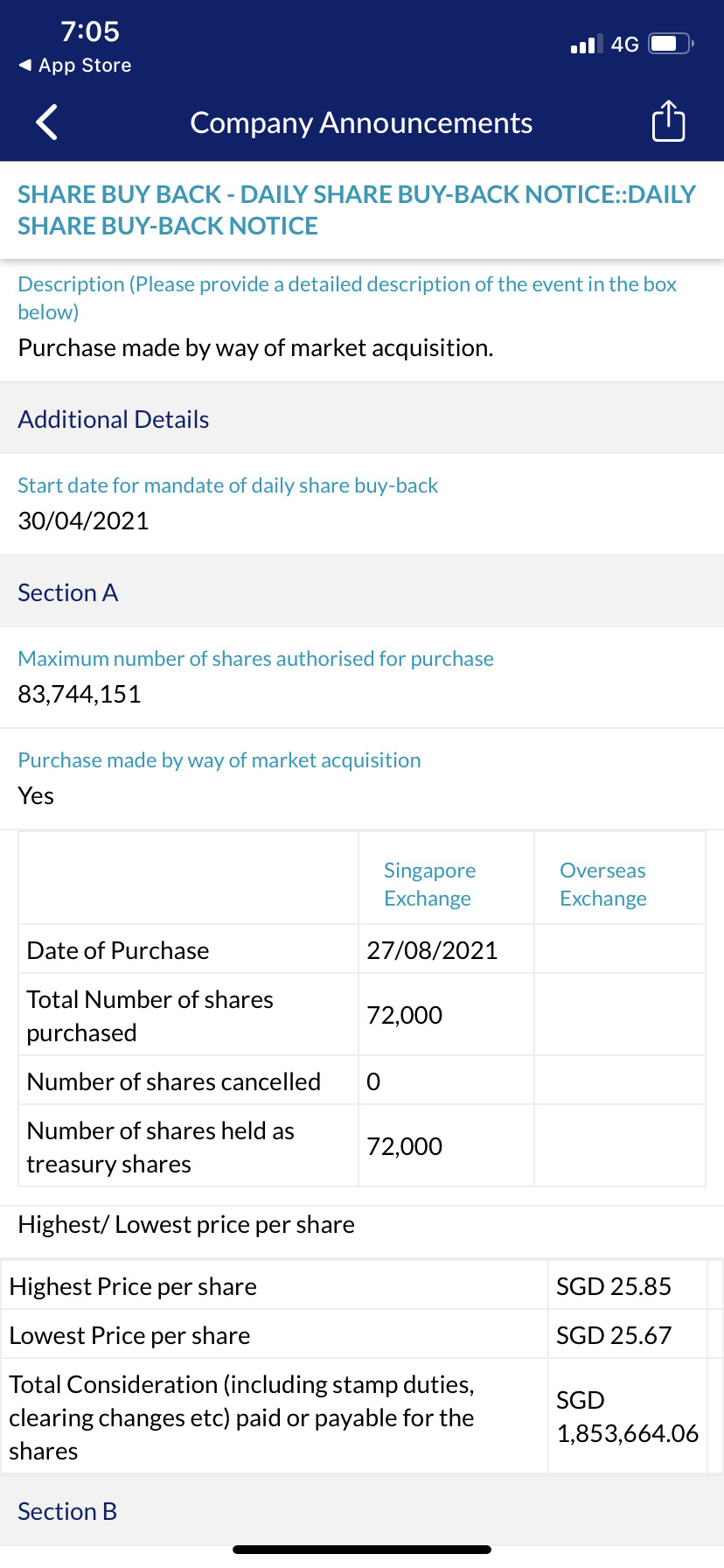Image resolution: width=724 pixels, height=1568 pixels.
Task: Tap the 7:05 clock in status bar
Action: point(90,31)
